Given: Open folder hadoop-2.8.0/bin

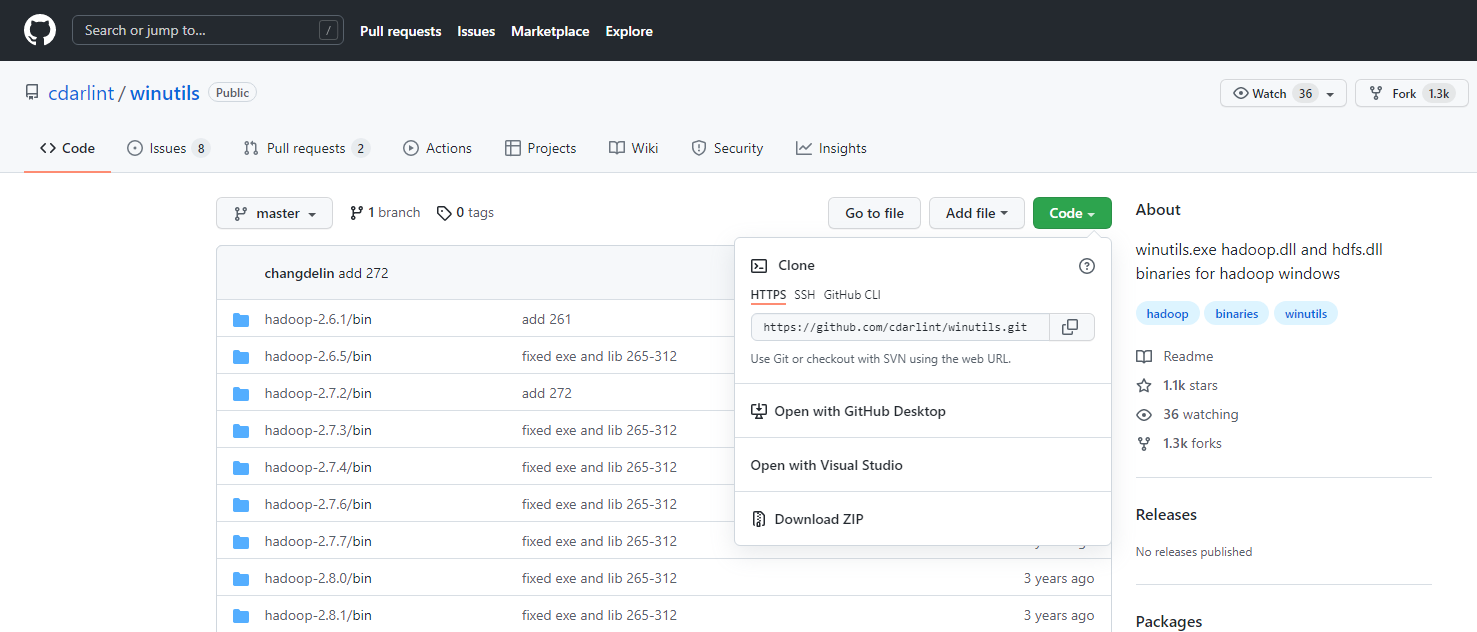Looking at the screenshot, I should [x=318, y=578].
